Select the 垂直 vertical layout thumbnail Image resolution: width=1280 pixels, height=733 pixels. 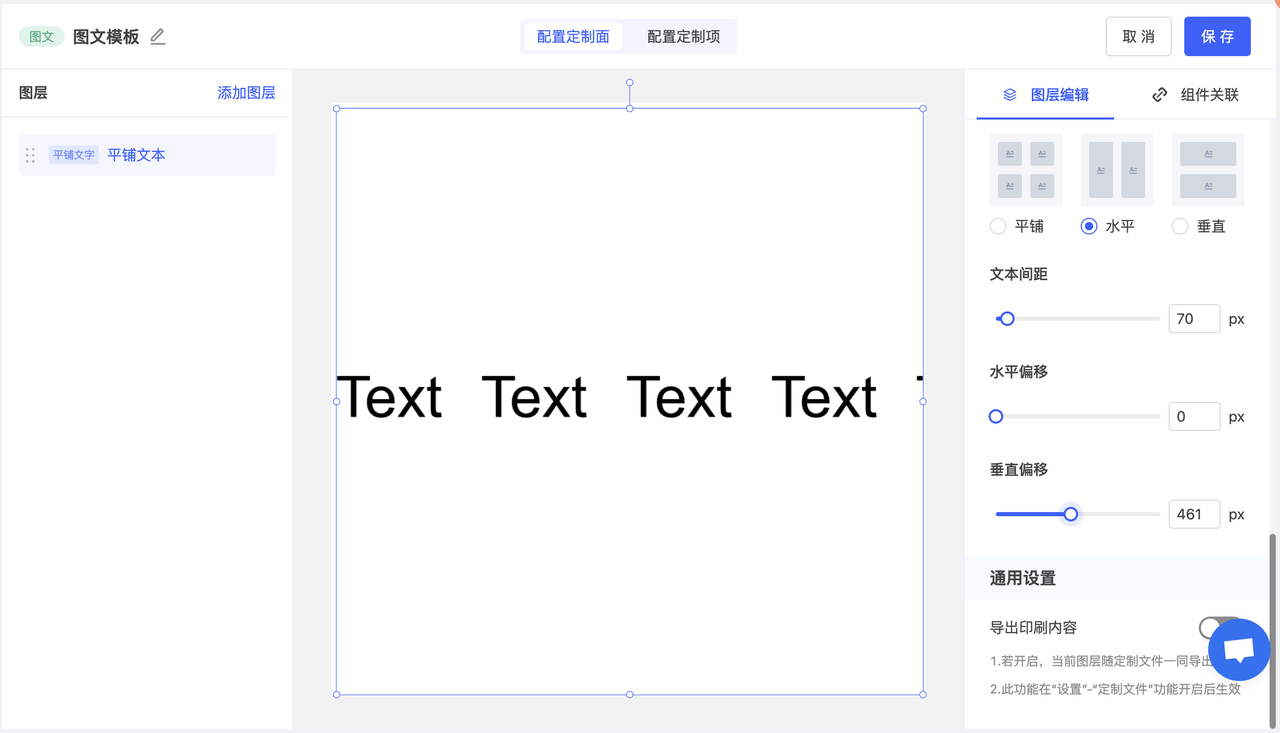[x=1208, y=169]
